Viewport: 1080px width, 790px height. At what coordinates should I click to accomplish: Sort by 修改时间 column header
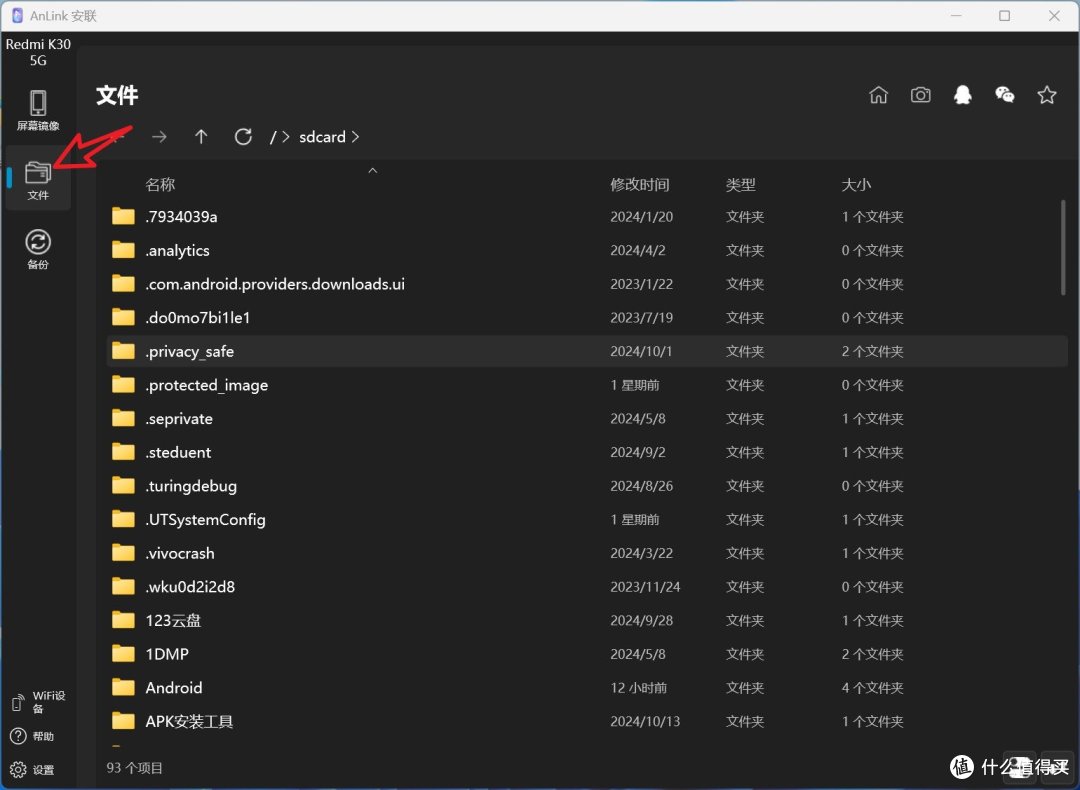[x=639, y=185]
